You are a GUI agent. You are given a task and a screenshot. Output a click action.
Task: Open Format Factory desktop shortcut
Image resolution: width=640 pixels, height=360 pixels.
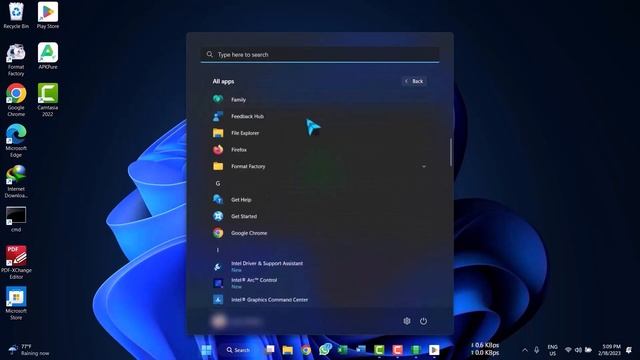point(16,60)
